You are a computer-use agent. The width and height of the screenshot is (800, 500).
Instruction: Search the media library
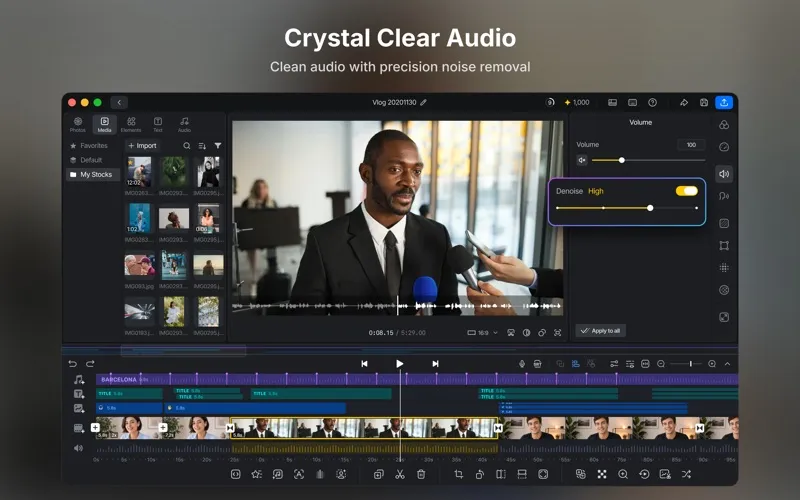click(187, 146)
